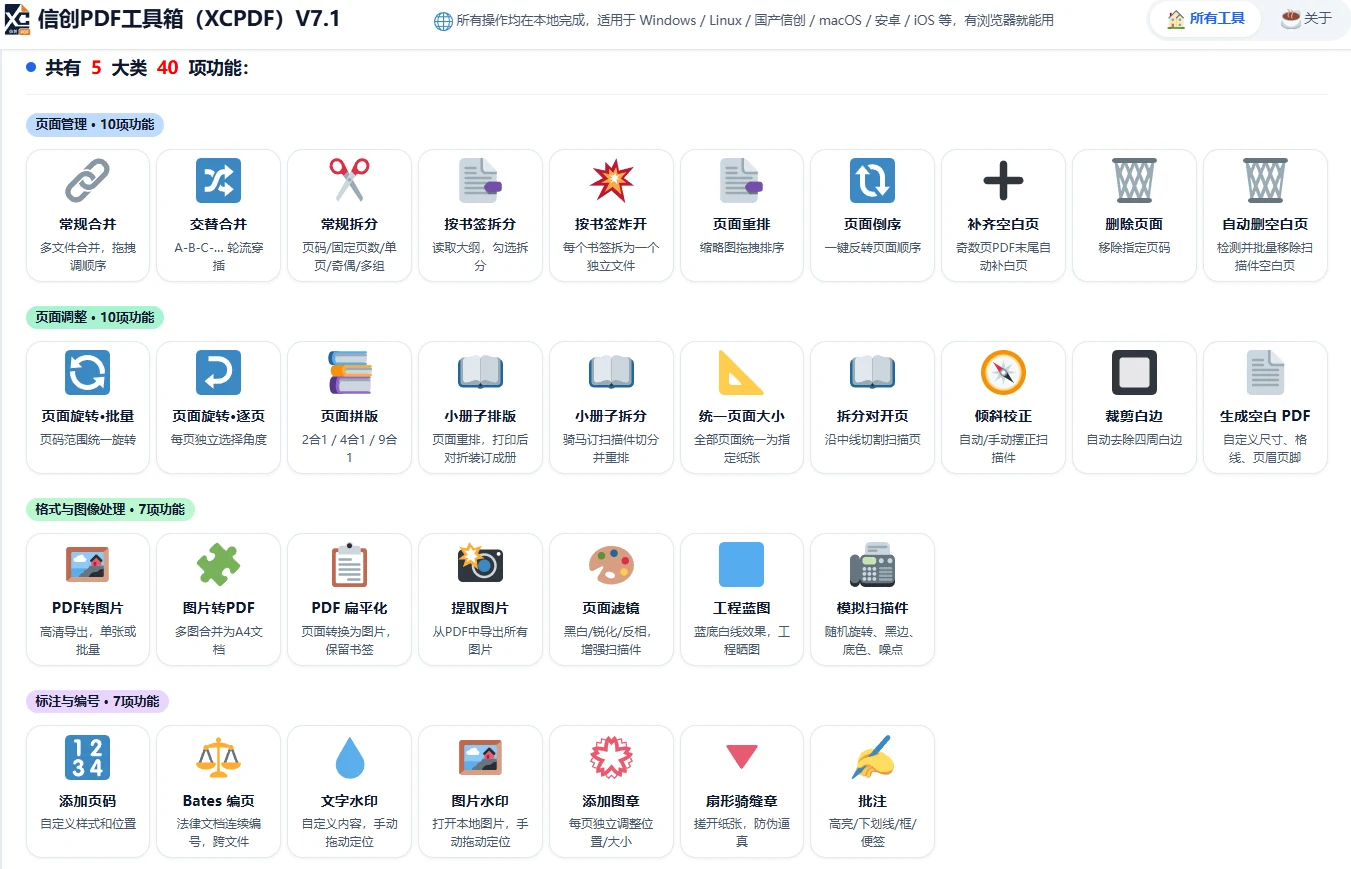The height and width of the screenshot is (869, 1351).
Task: Click the 裁剪白边 crop square icon
Action: pos(1134,373)
